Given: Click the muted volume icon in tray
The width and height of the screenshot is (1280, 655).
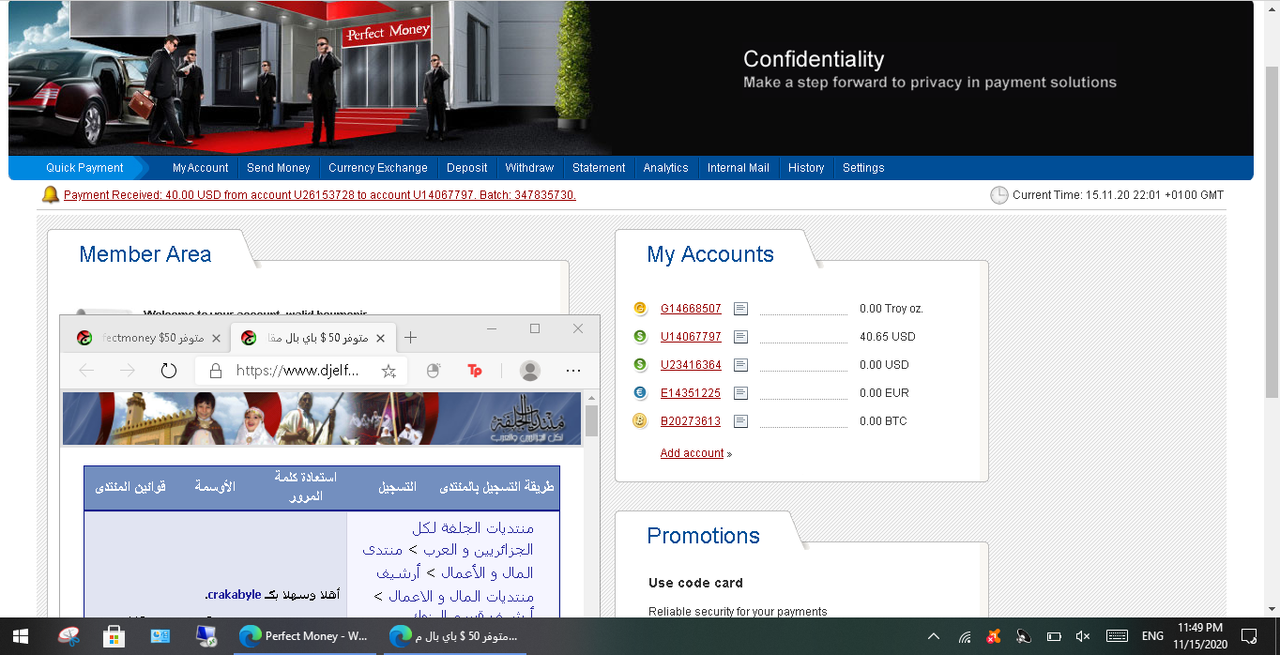Looking at the screenshot, I should click(1083, 636).
